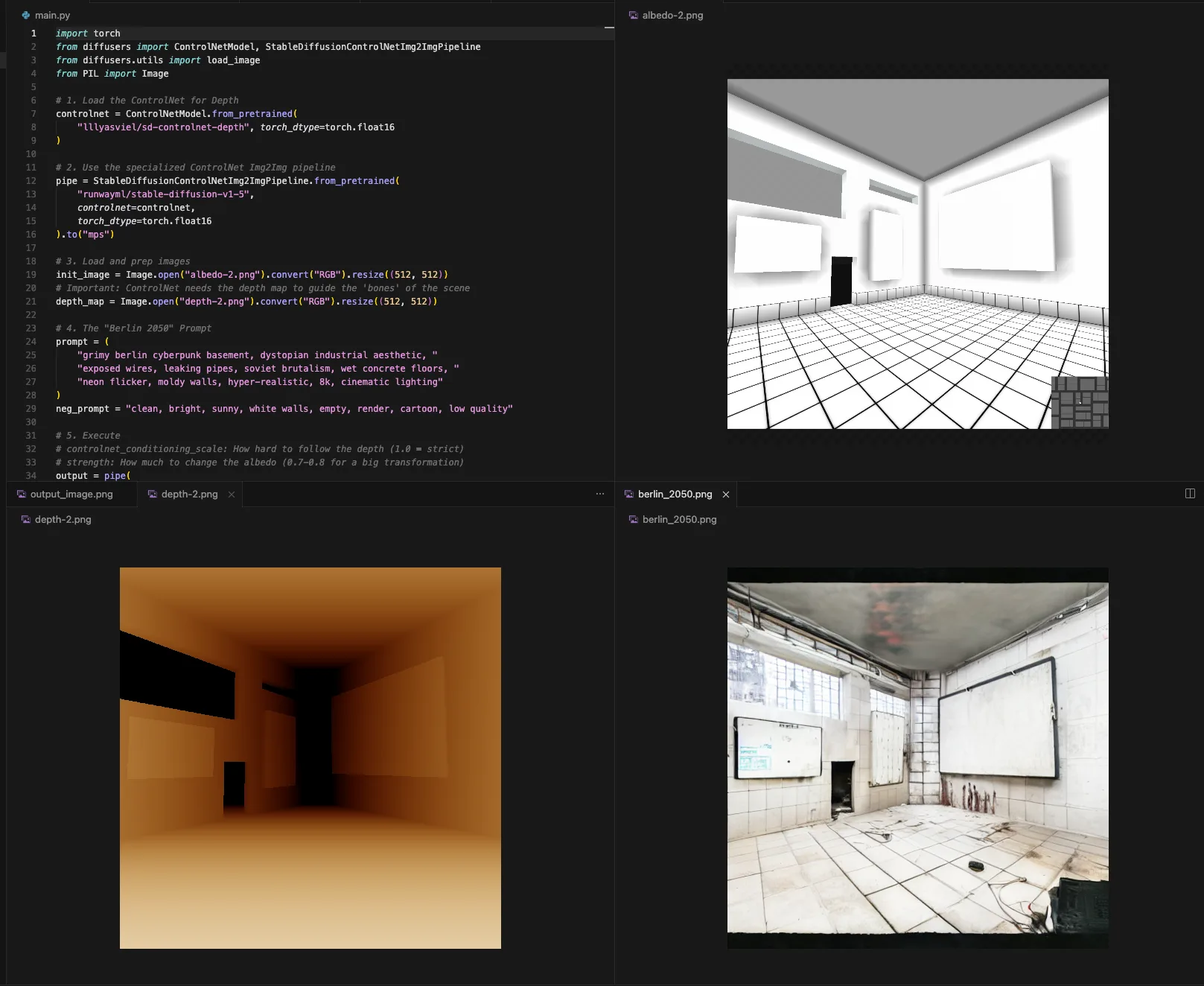Image resolution: width=1204 pixels, height=986 pixels.
Task: Click the image icon in berlin_2050.png breadcrumb
Action: click(634, 519)
